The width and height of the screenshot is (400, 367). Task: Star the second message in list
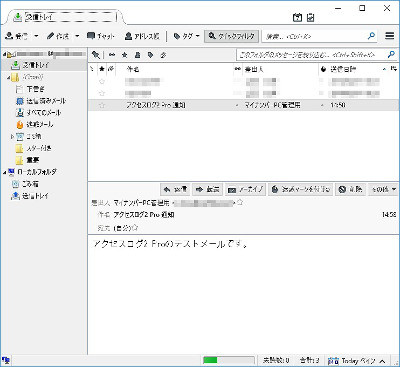102,93
